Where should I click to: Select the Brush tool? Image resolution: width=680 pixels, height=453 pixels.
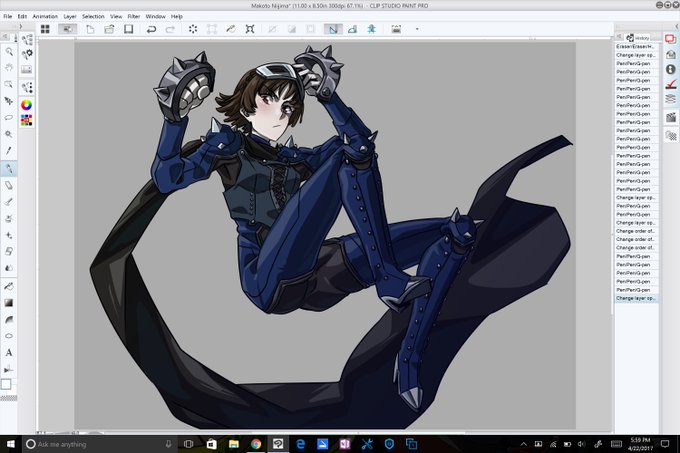(x=9, y=202)
